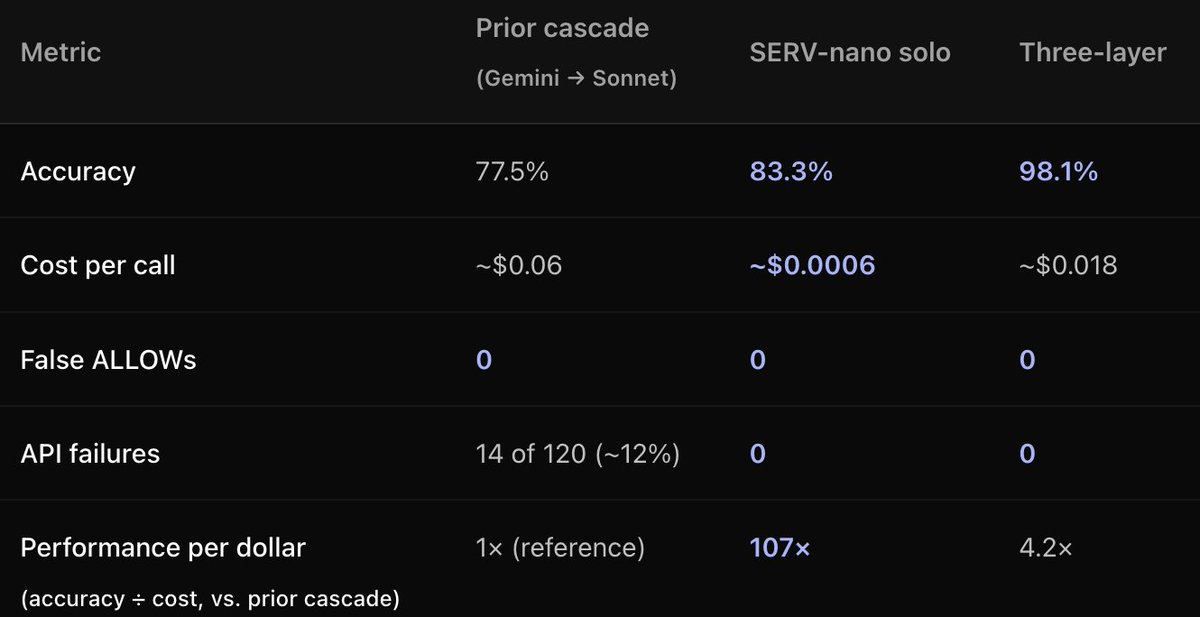Click the highlighted ~$0.0006 cost value
Image resolution: width=1200 pixels, height=617 pixels.
(x=812, y=266)
